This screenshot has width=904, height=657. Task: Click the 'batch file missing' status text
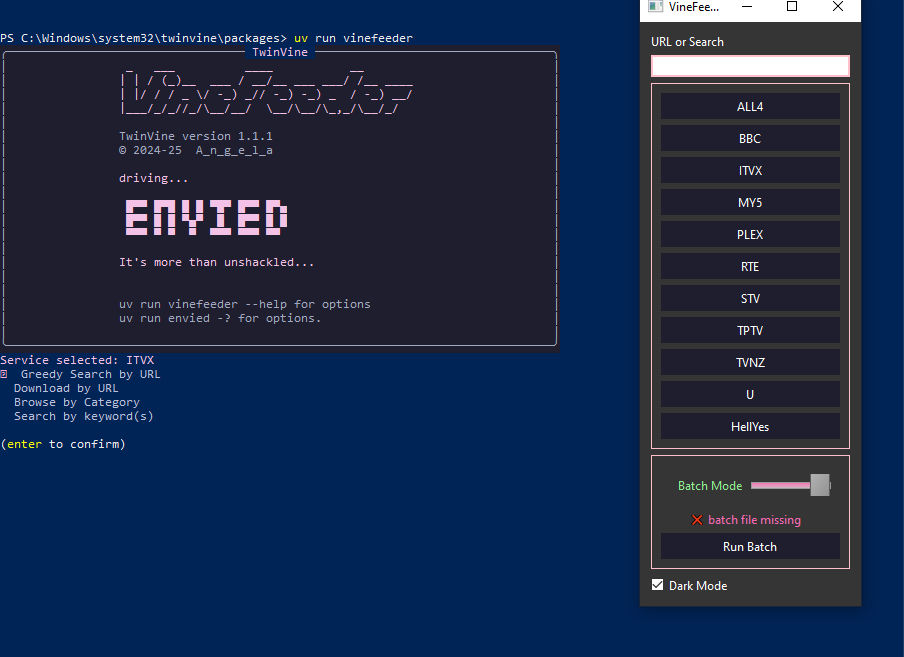pos(754,520)
